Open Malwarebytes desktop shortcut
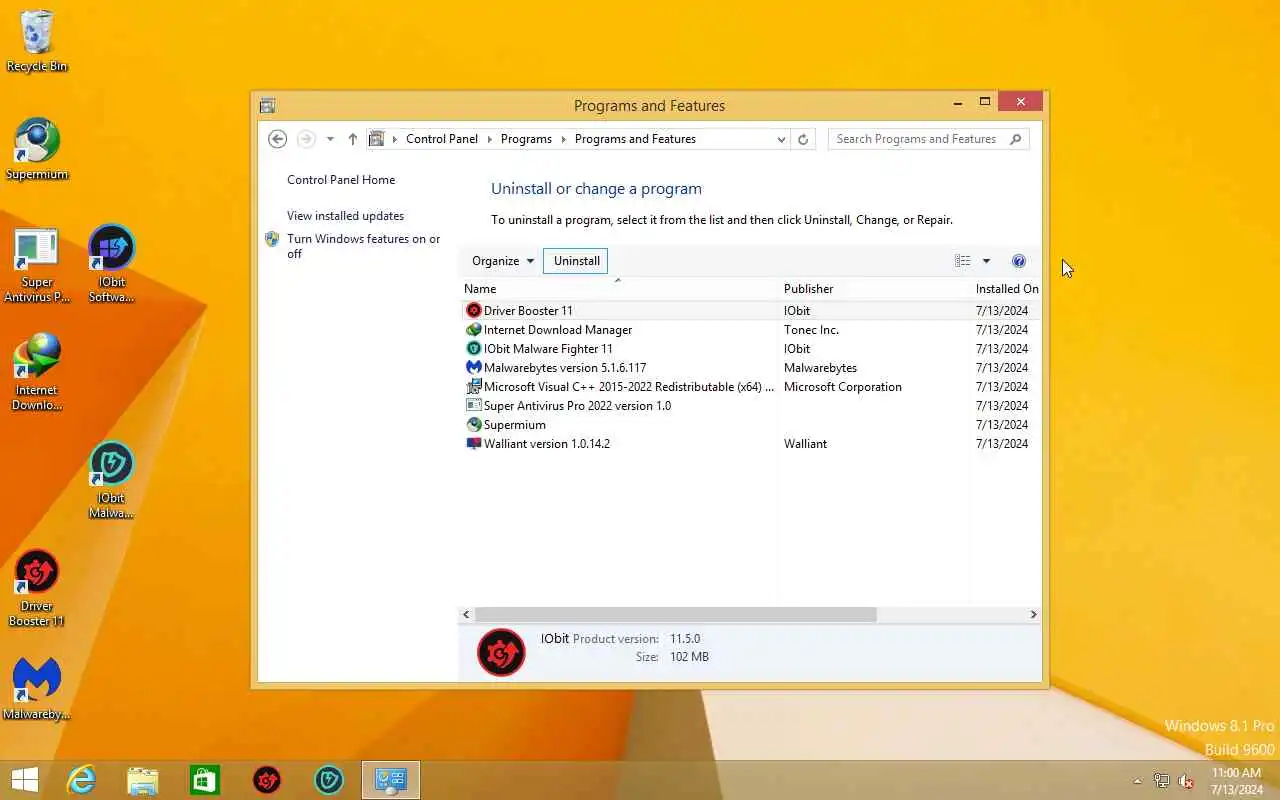The image size is (1280, 800). click(37, 689)
